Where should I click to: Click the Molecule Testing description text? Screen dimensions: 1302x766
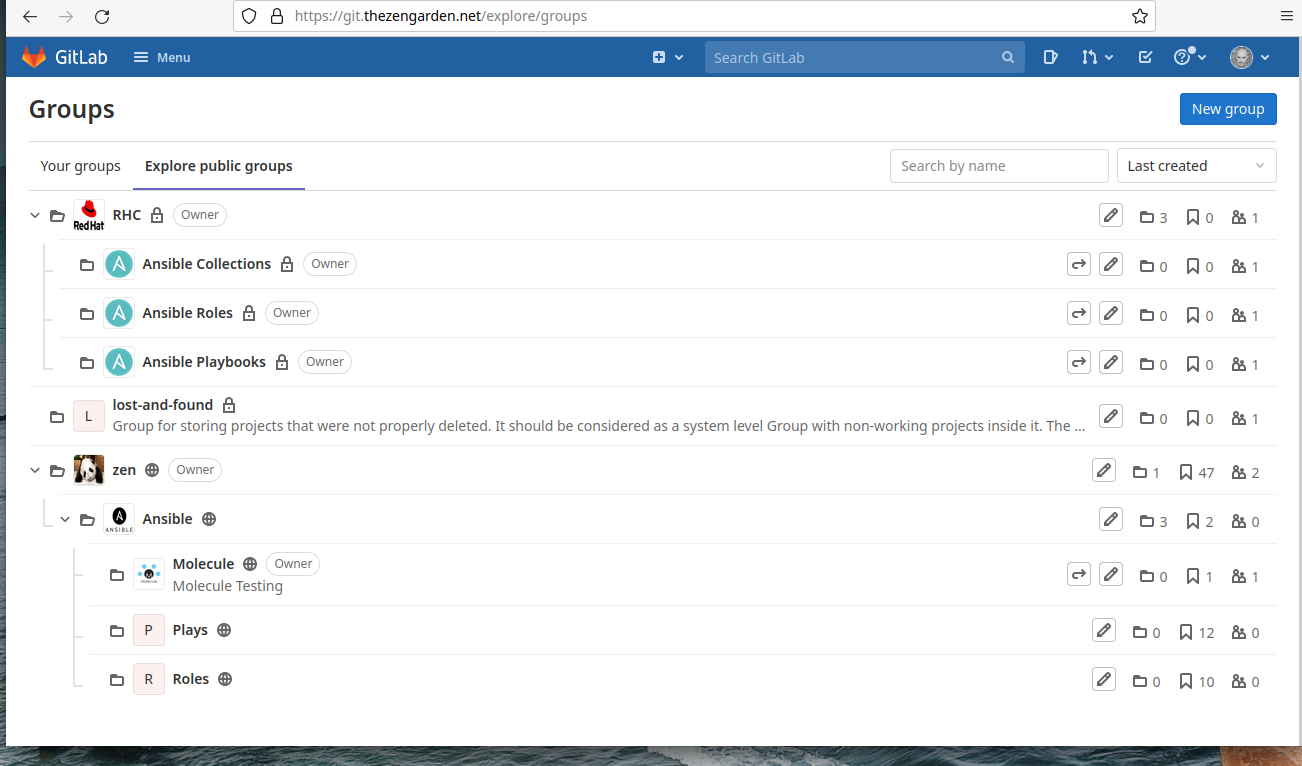228,586
